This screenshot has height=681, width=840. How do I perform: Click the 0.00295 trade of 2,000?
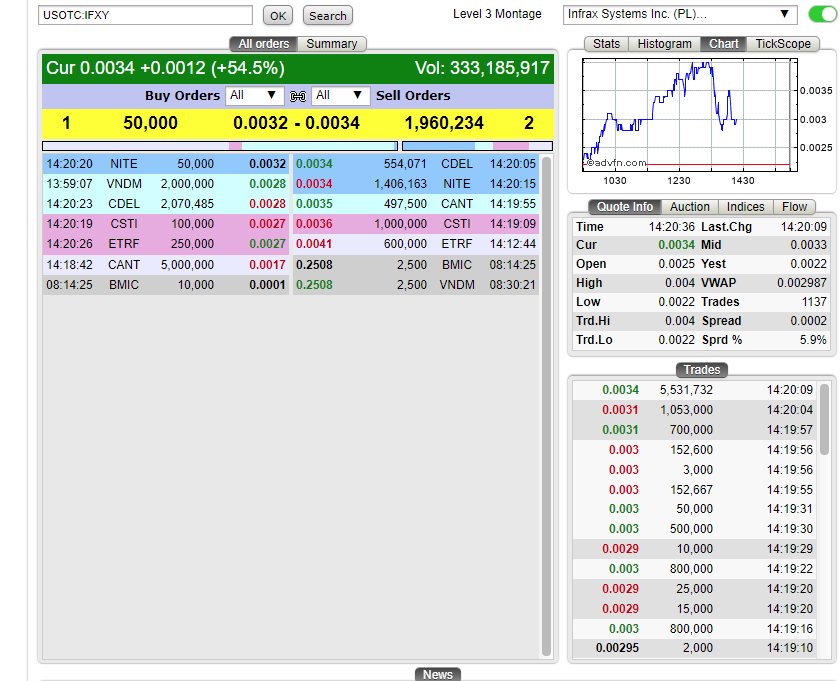(x=695, y=648)
